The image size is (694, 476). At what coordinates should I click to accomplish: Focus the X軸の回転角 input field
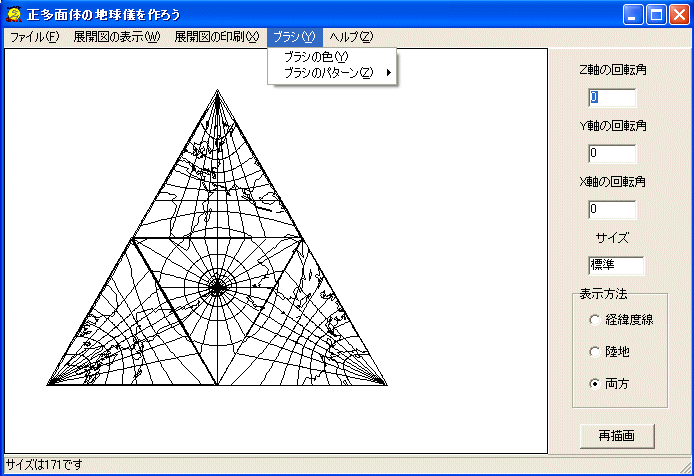click(612, 209)
